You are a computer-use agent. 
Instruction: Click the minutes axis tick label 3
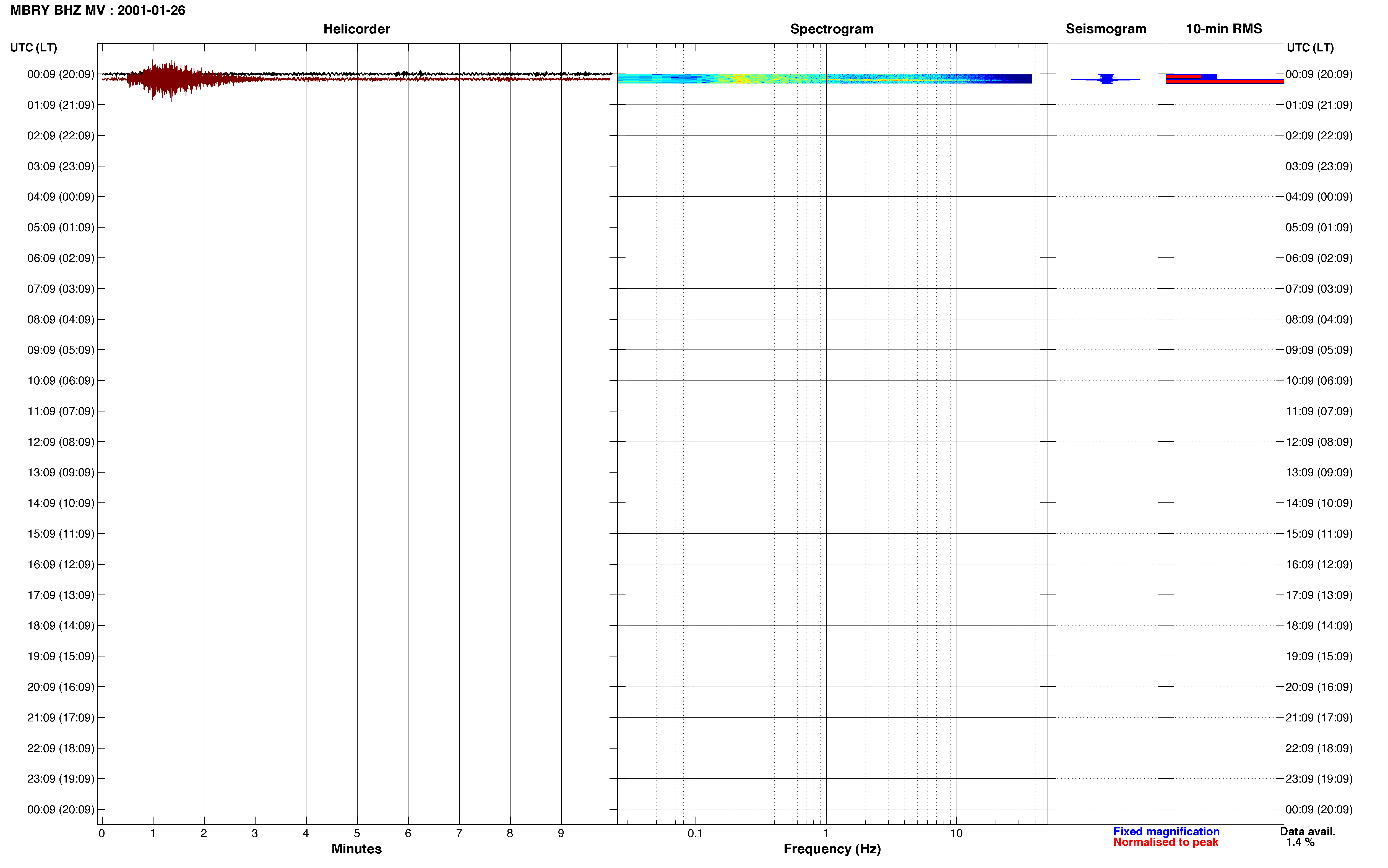coord(255,833)
